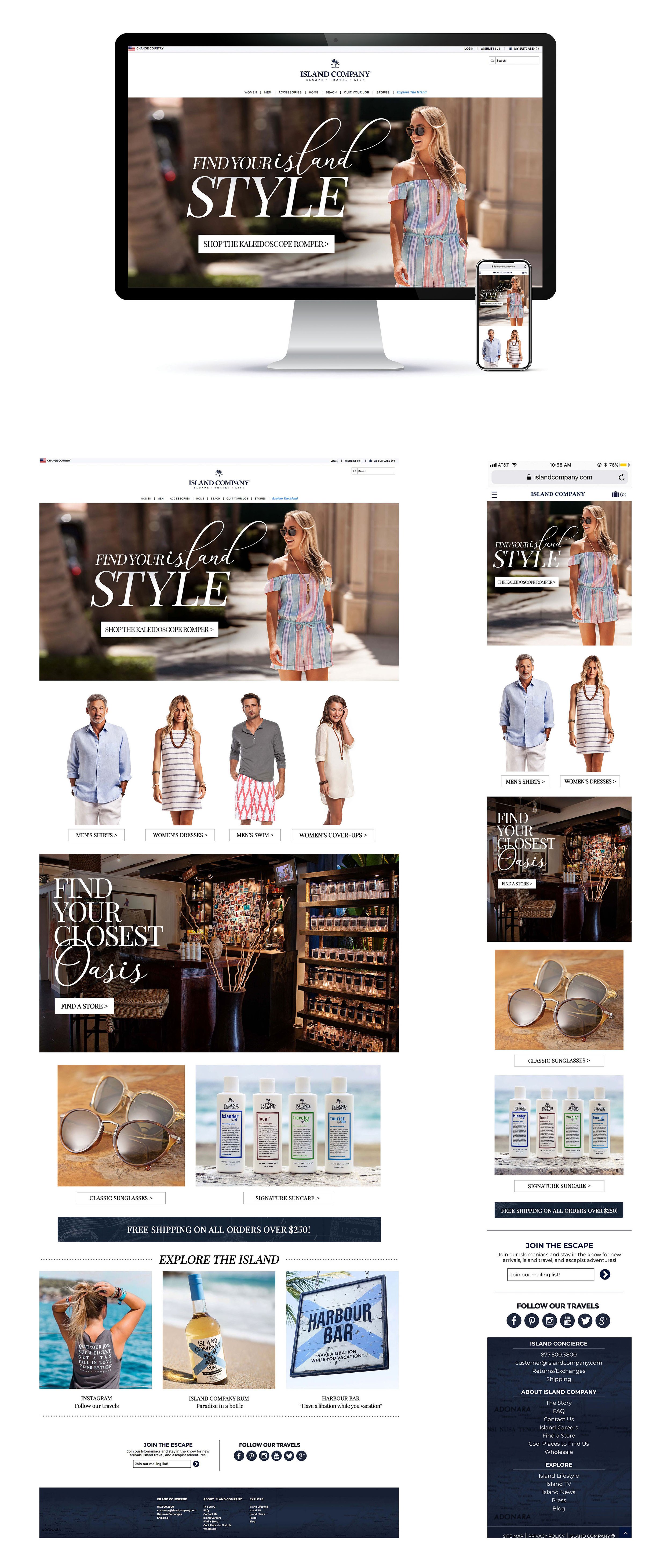This screenshot has height=1568, width=671.
Task: Click Instagram icon in mobile Follow Our Travels
Action: tap(550, 1320)
